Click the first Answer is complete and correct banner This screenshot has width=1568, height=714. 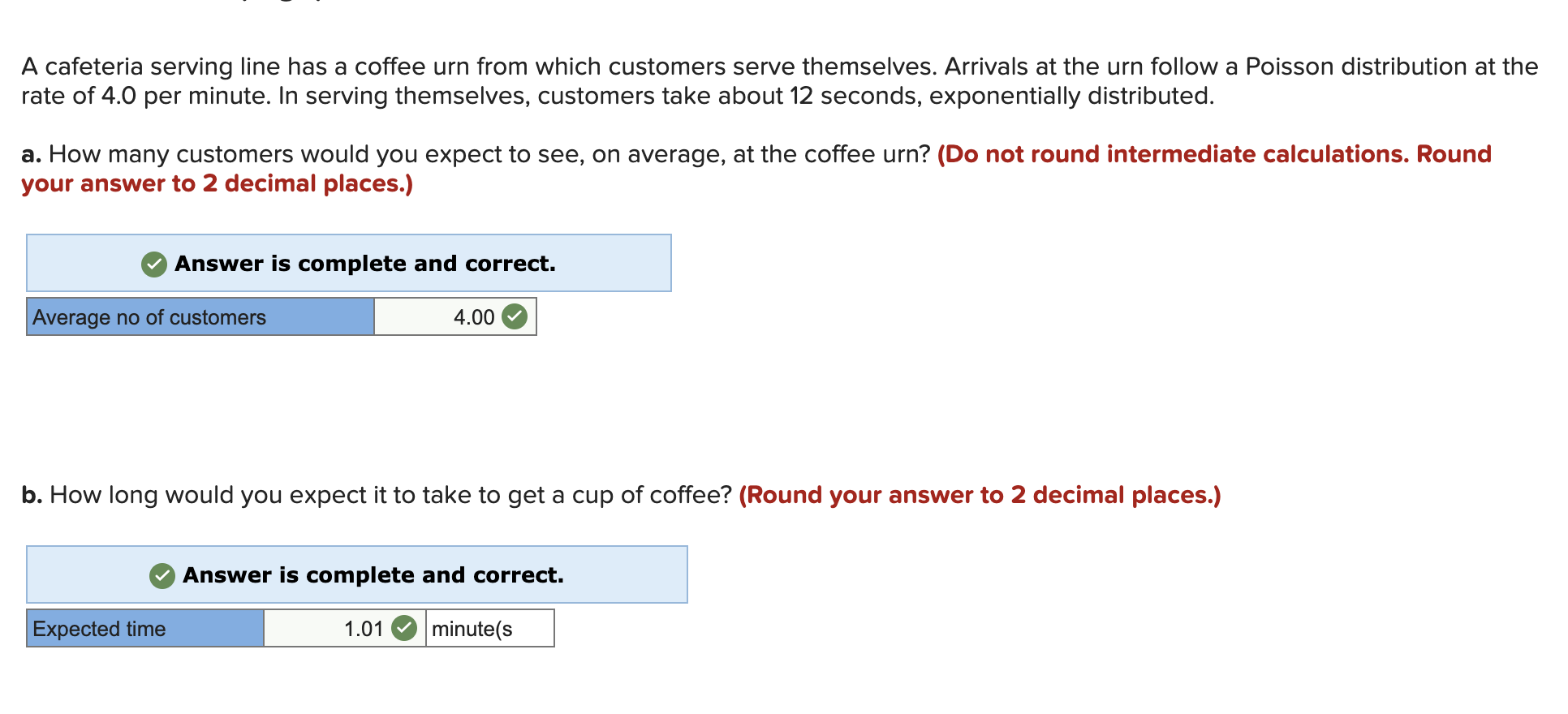349,264
